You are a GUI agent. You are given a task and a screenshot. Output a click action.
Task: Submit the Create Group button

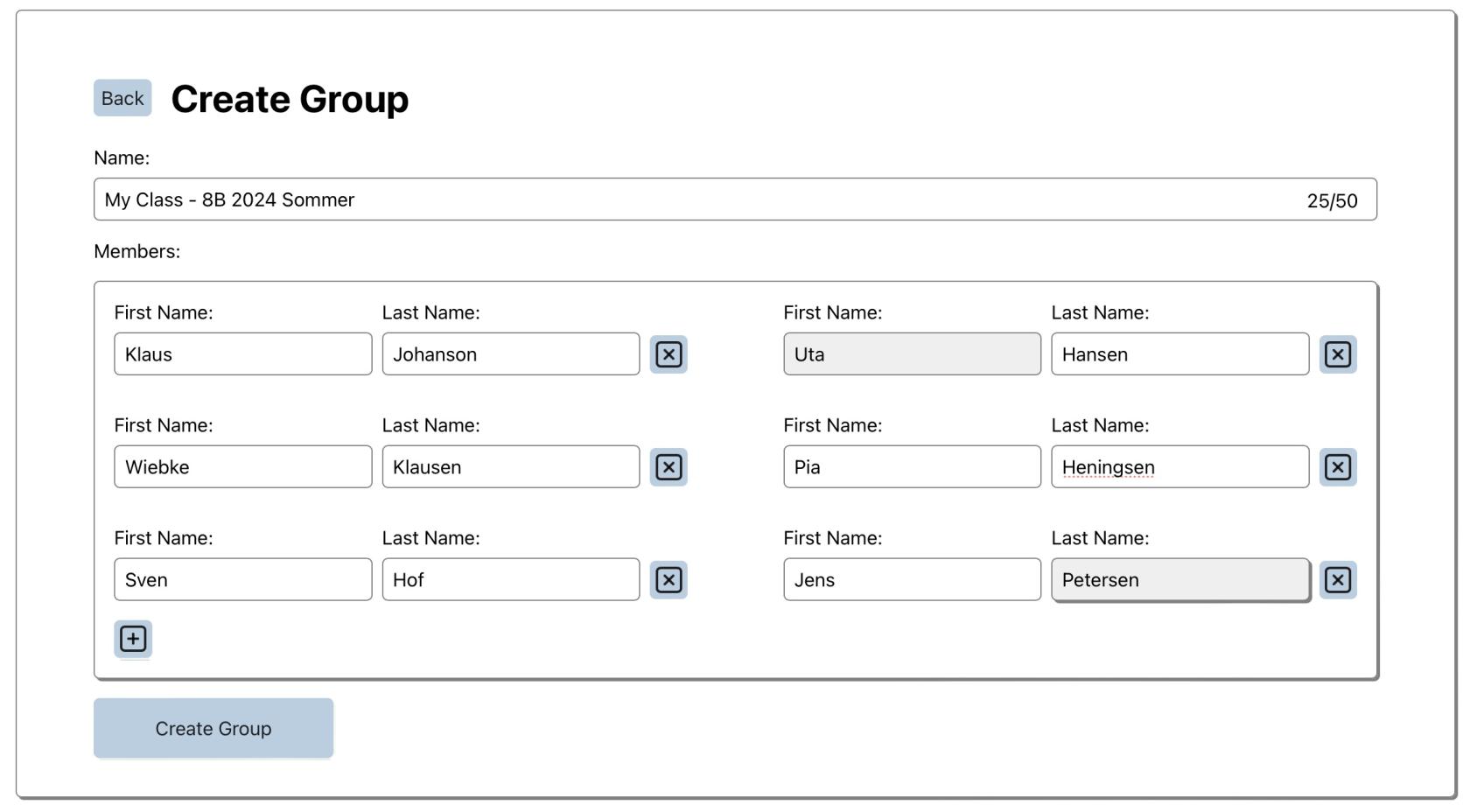(213, 728)
